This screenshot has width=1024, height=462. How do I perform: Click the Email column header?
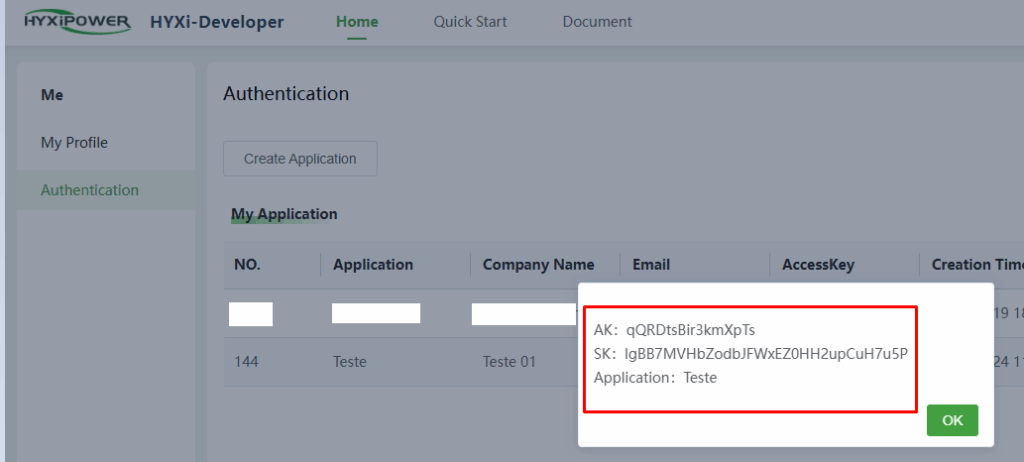[x=651, y=265]
